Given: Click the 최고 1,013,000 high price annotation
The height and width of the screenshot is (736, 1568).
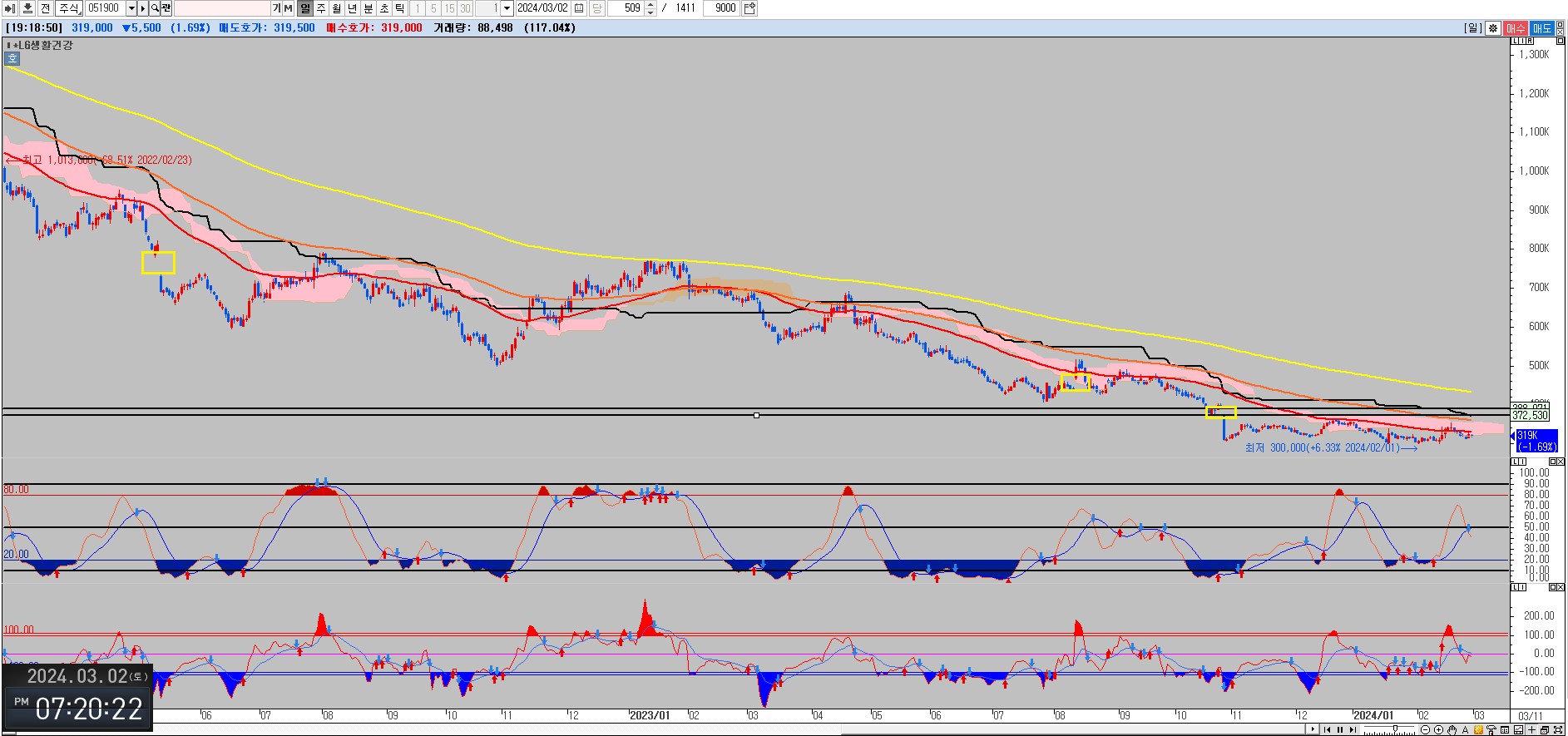Looking at the screenshot, I should tap(99, 160).
